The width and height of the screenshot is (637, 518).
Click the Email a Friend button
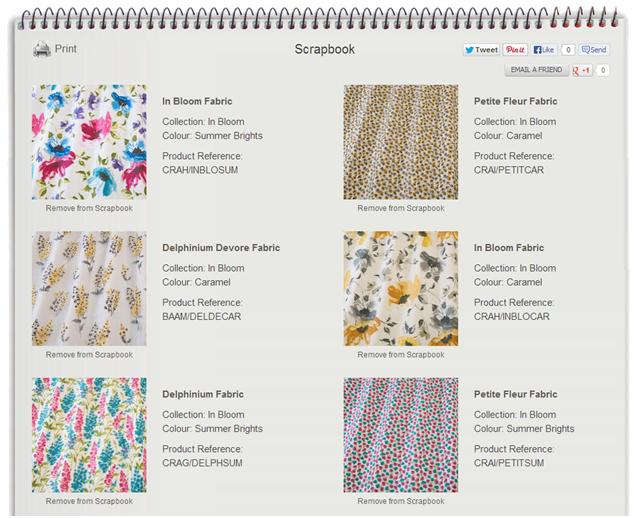tap(536, 70)
